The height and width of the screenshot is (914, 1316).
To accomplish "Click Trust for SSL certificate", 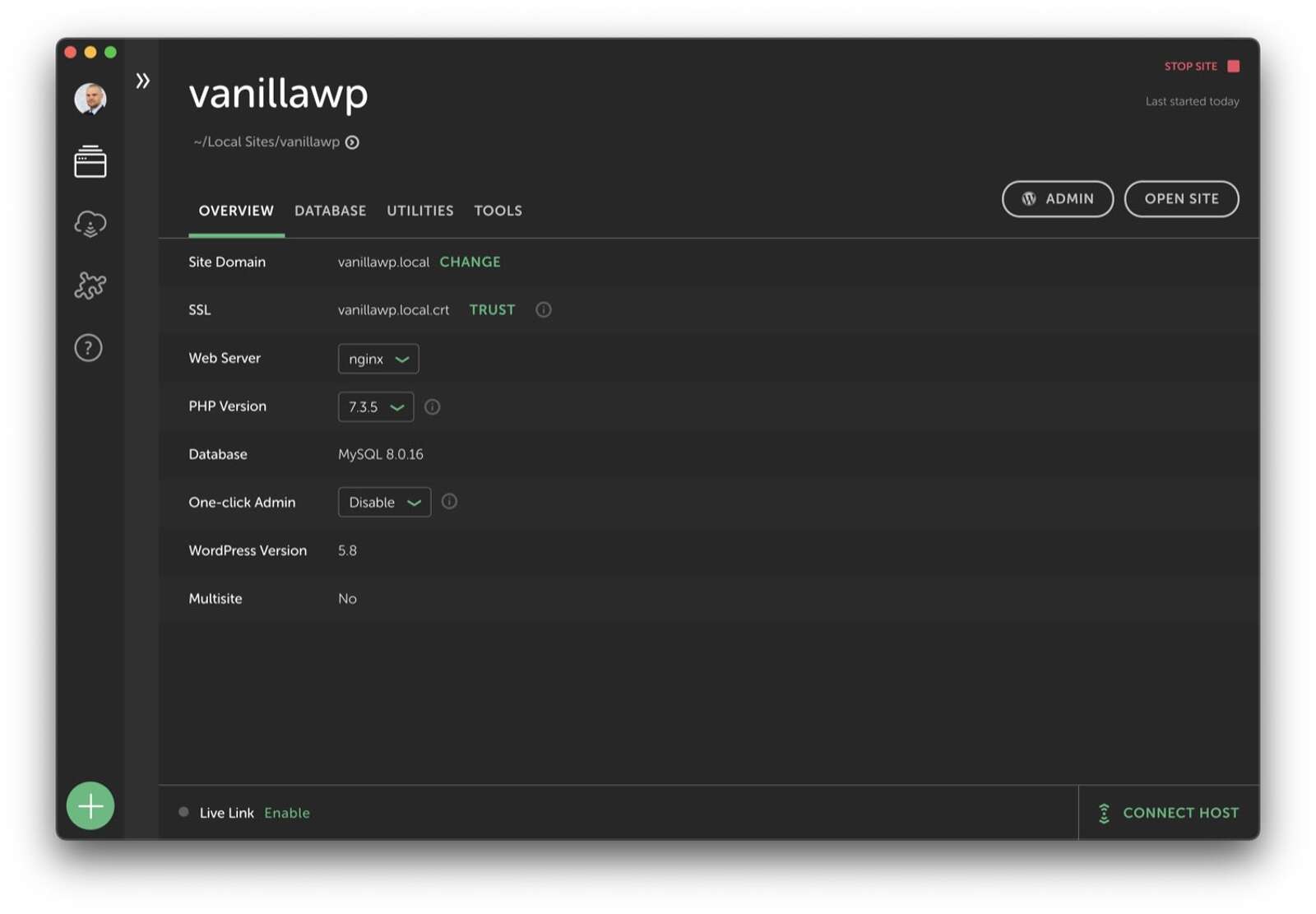I will tap(493, 309).
